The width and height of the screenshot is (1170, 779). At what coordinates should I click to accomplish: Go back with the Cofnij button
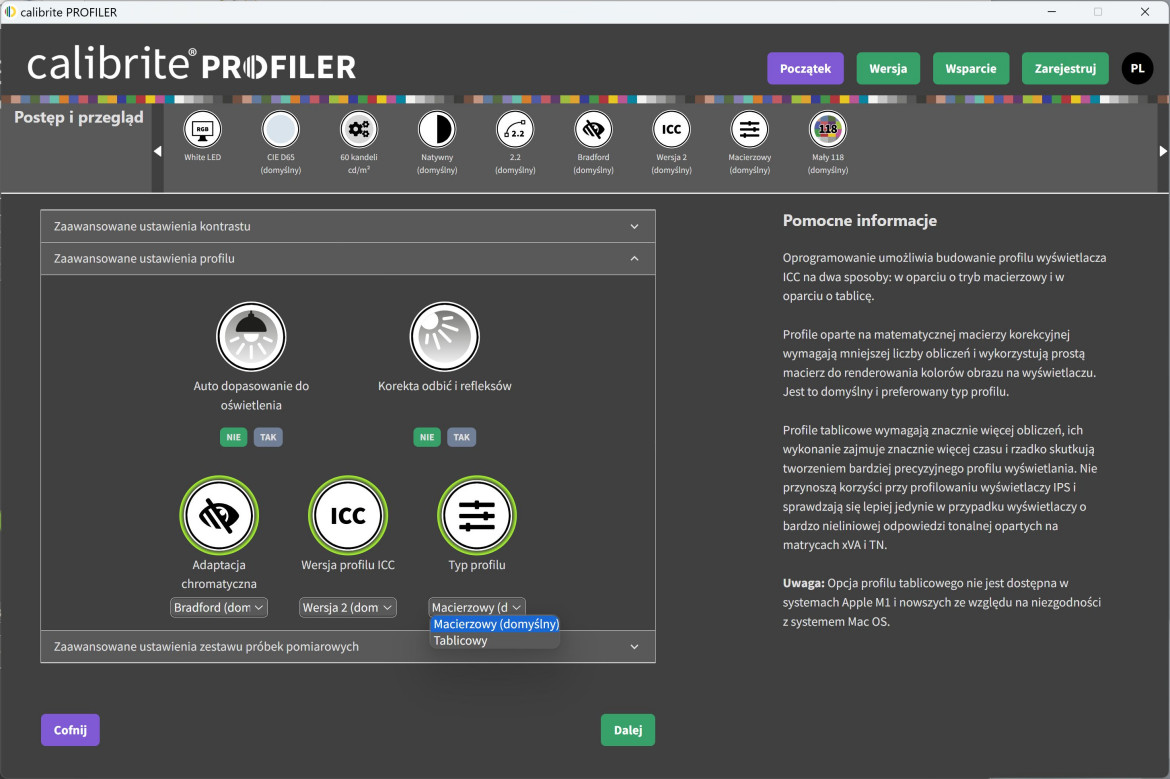point(70,730)
